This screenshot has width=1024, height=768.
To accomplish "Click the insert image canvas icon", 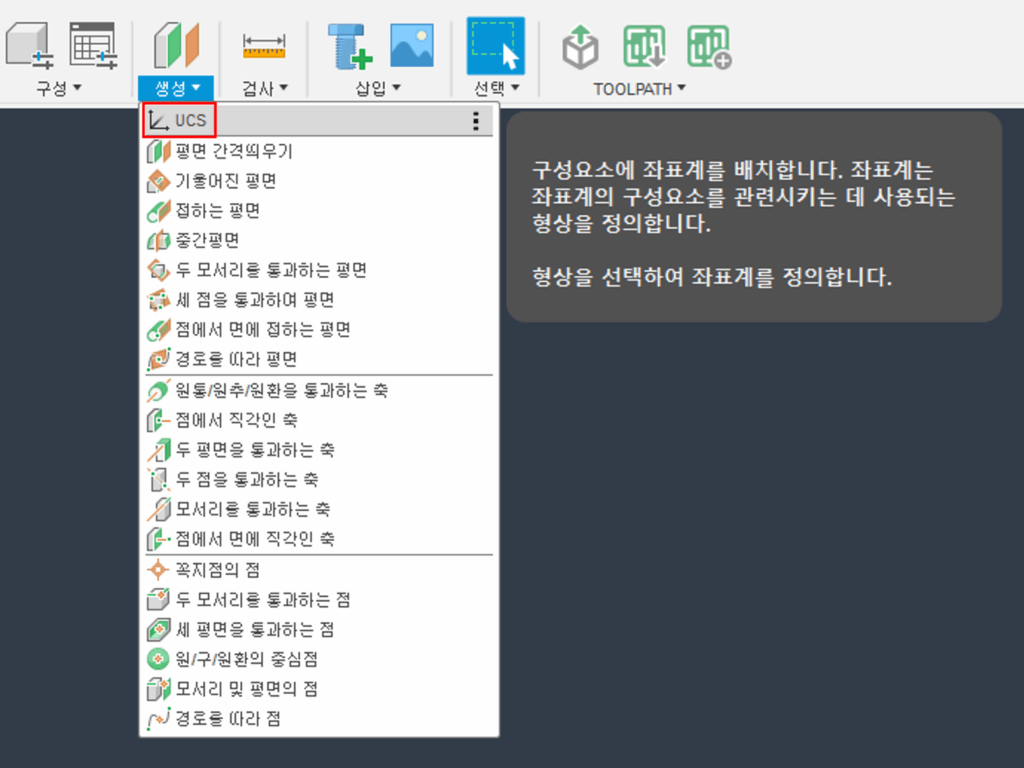I will point(411,45).
